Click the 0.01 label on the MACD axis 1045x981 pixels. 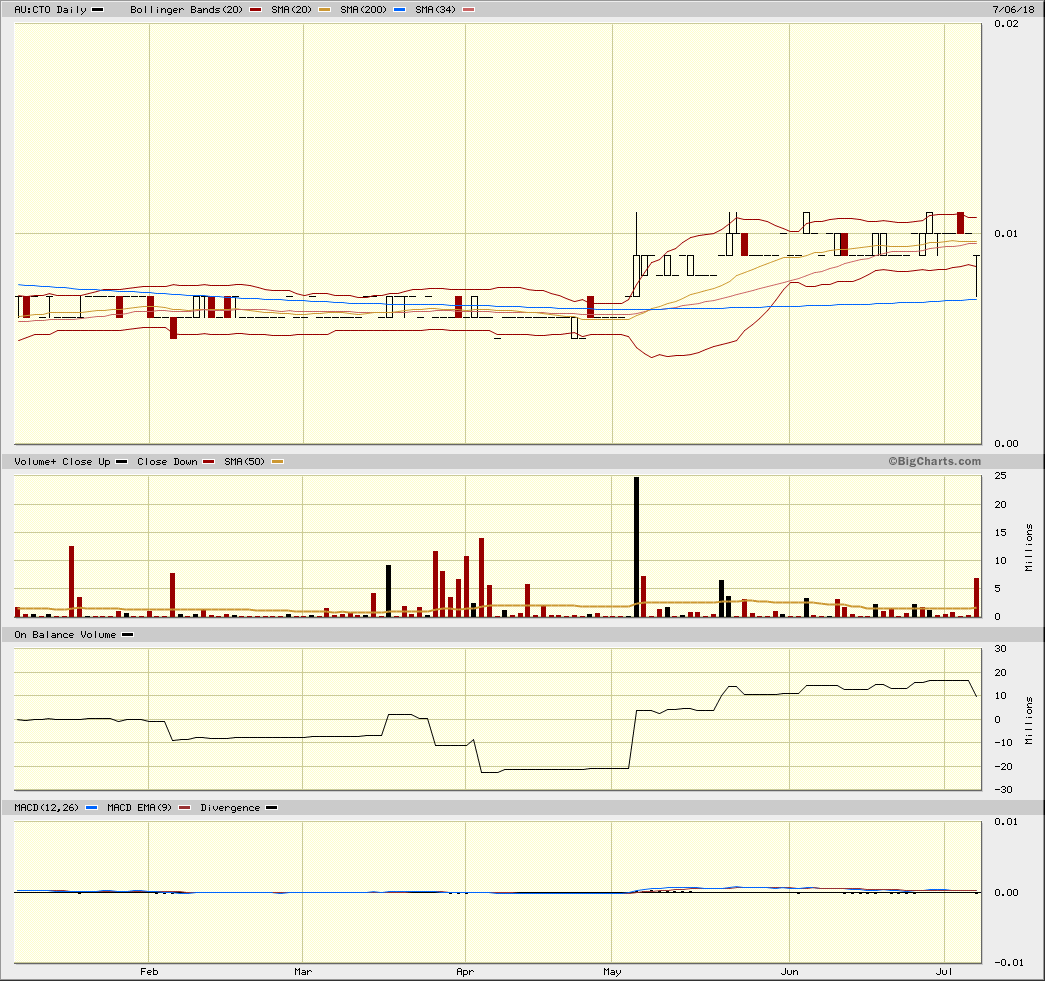[1006, 822]
